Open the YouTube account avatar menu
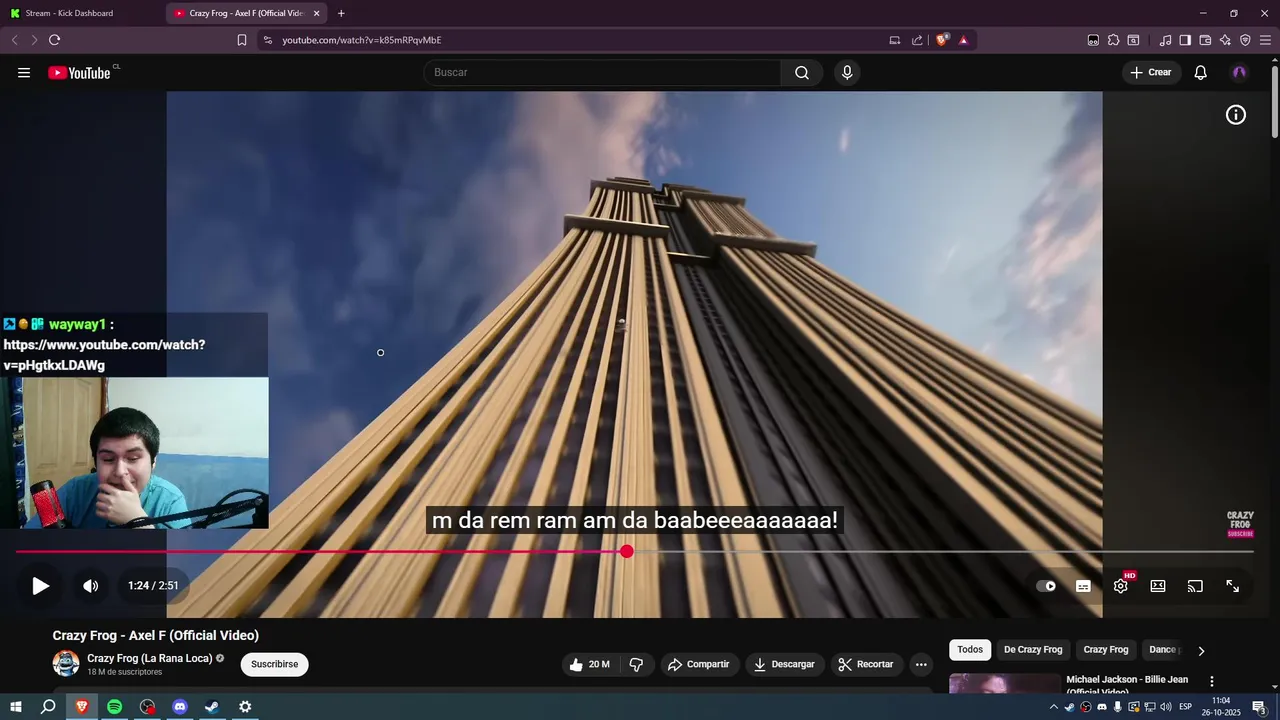Viewport: 1280px width, 720px height. click(1239, 72)
